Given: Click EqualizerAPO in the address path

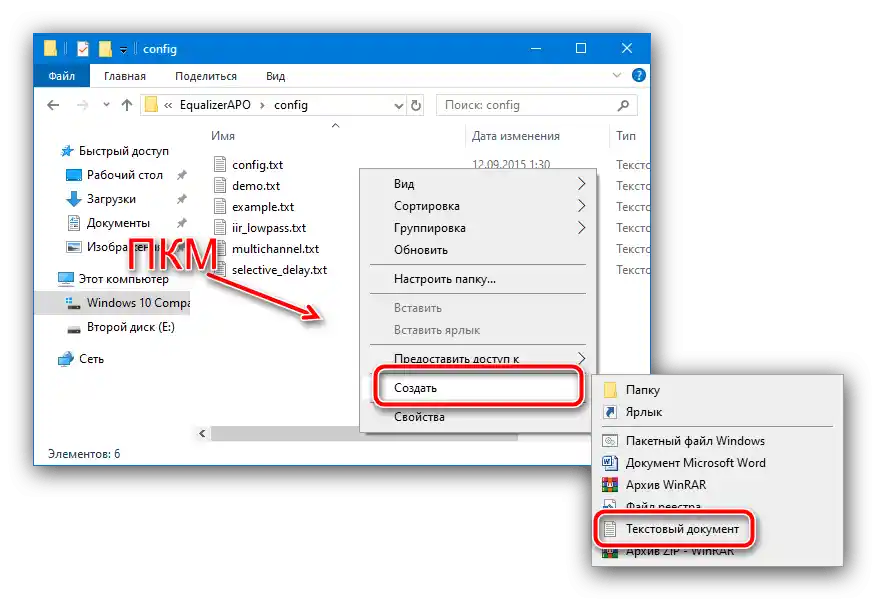Looking at the screenshot, I should tap(215, 105).
